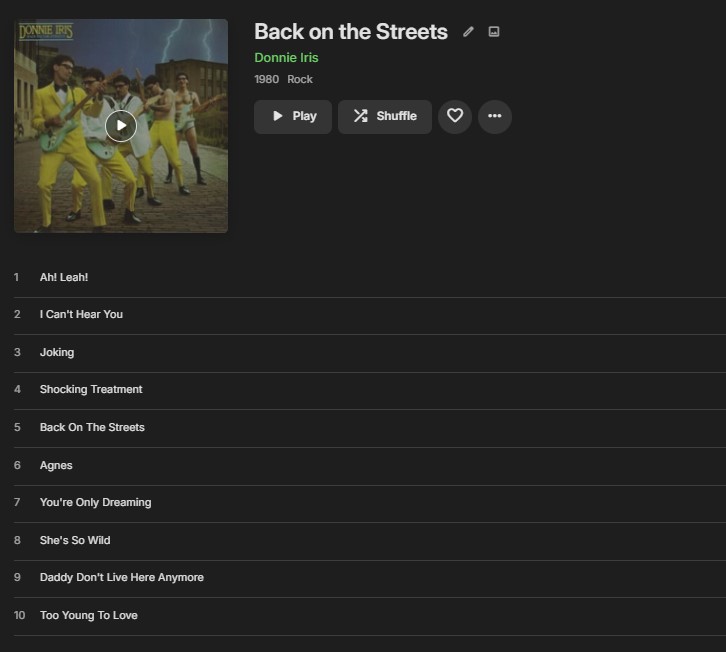Click the Rock genre label

click(x=300, y=79)
